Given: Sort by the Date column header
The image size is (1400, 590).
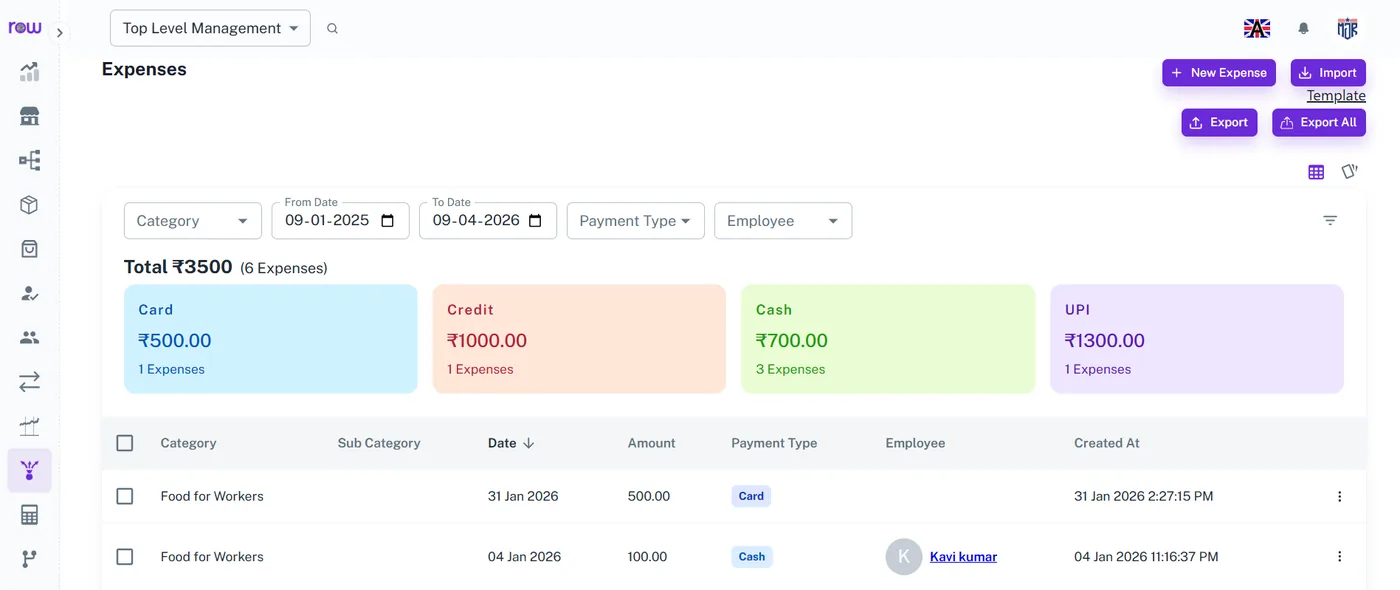Looking at the screenshot, I should tap(511, 443).
